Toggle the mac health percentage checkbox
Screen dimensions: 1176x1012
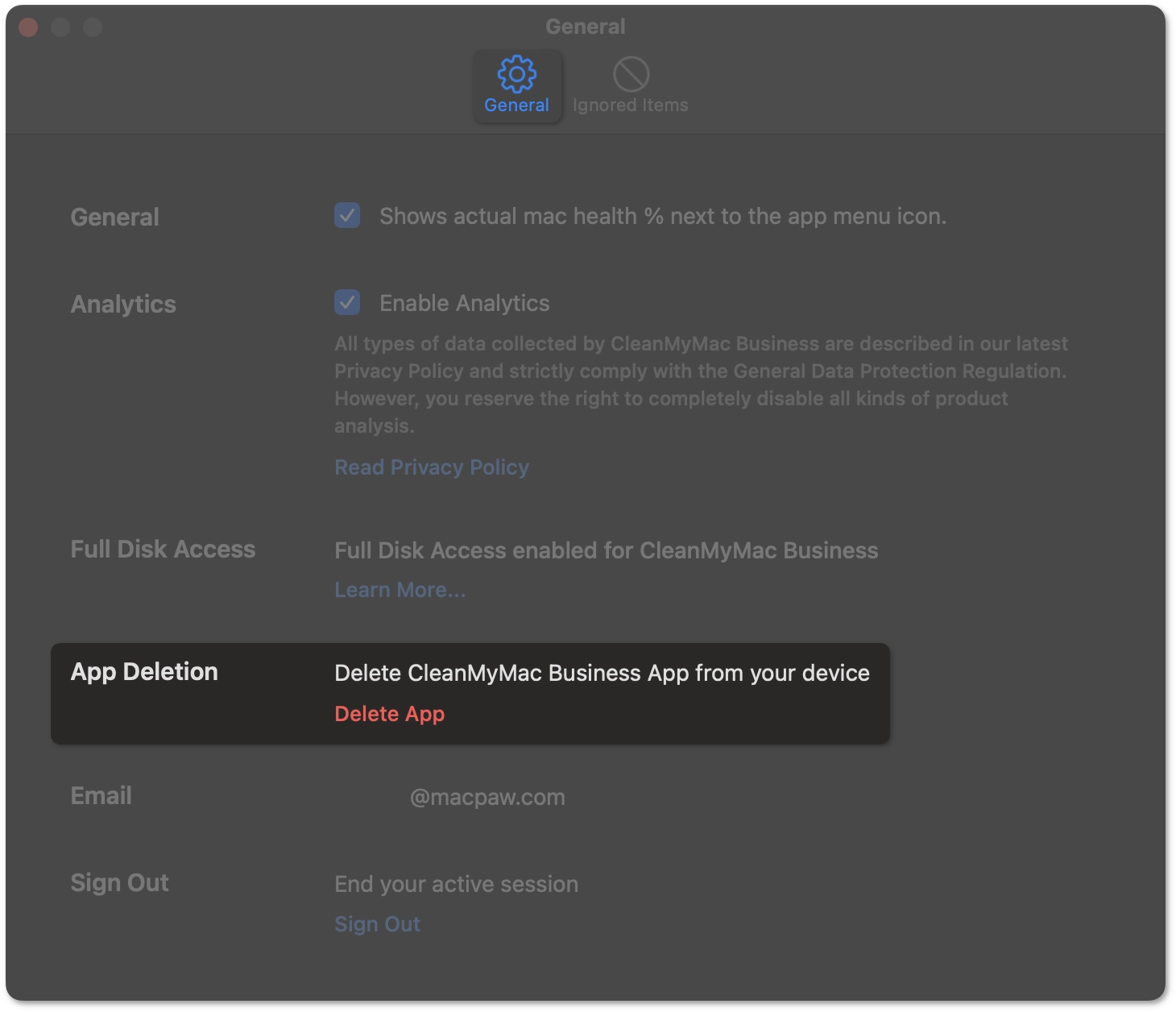coord(347,216)
